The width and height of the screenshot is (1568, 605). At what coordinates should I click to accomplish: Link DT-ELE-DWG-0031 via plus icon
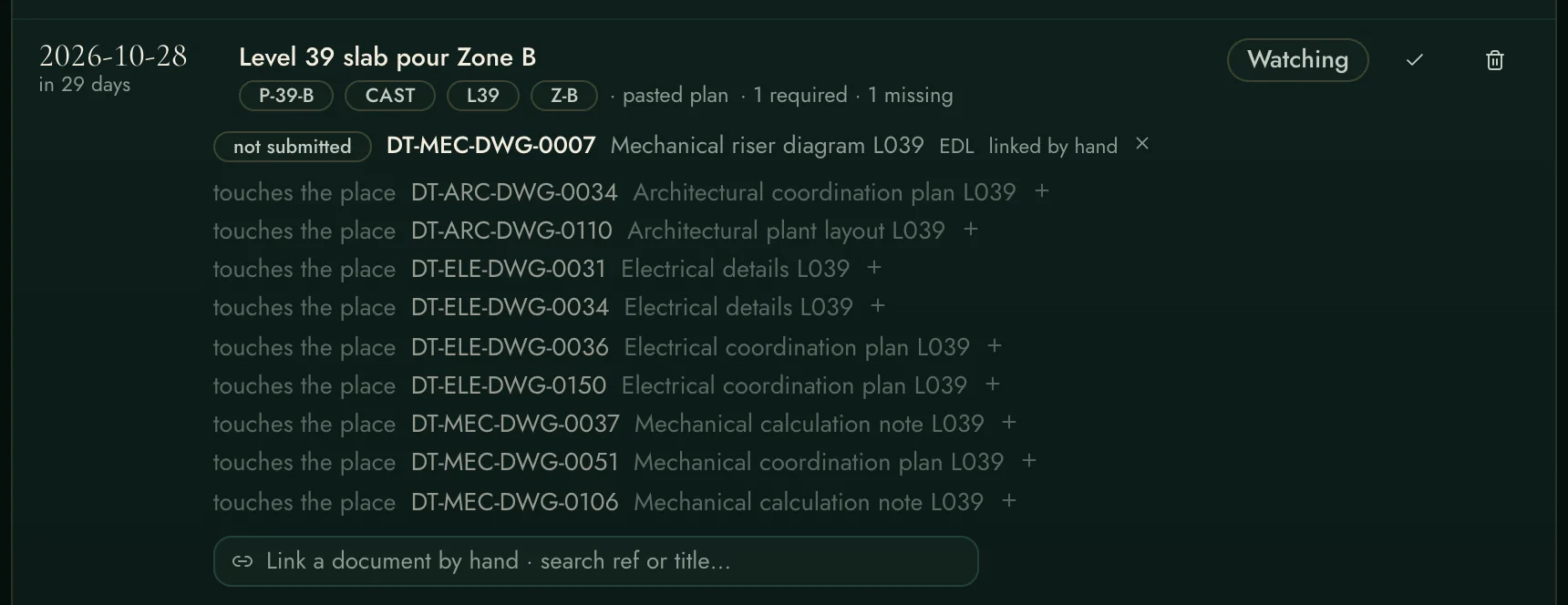click(874, 268)
